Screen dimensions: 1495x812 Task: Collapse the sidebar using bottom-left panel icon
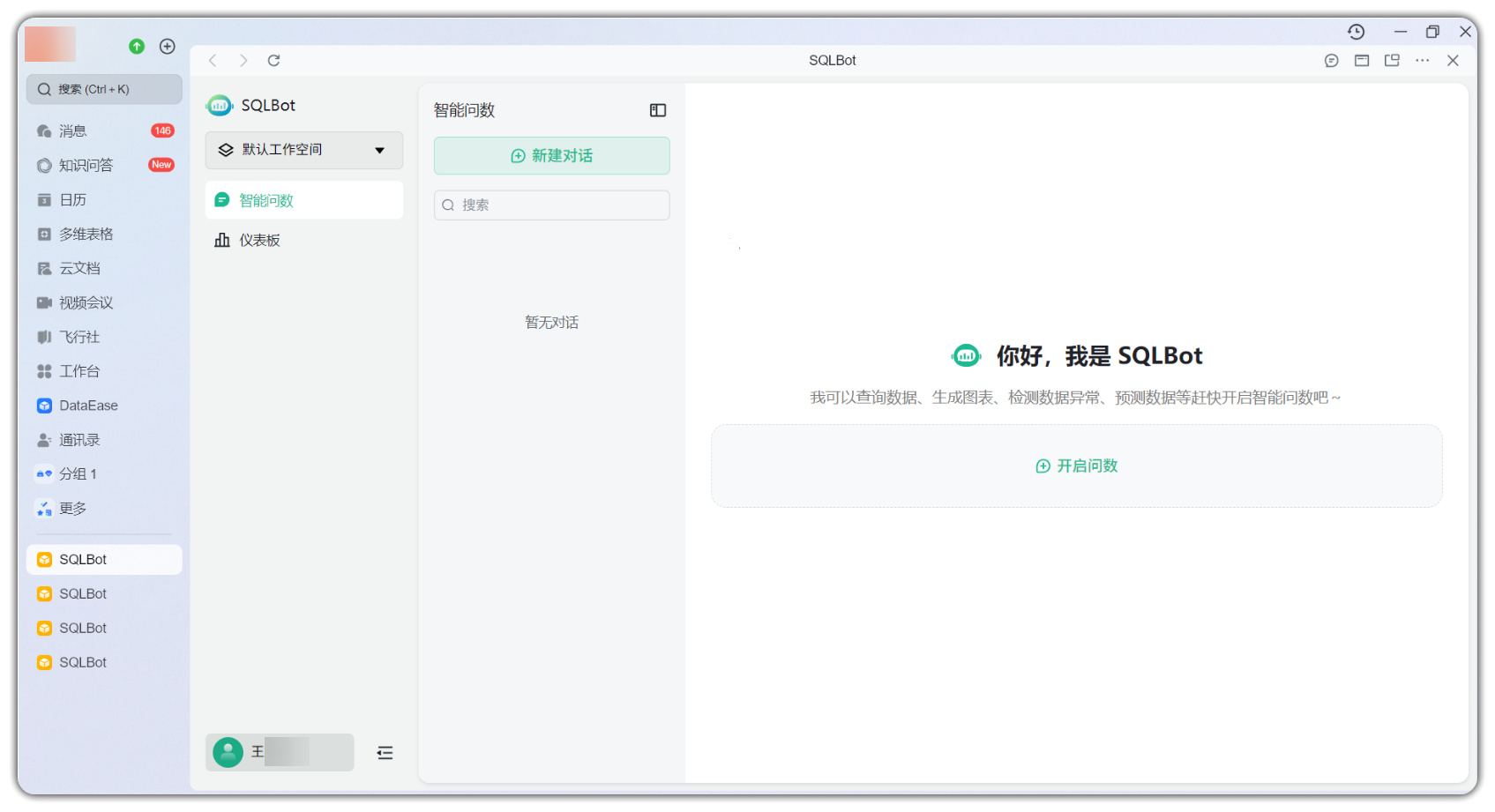tap(385, 752)
